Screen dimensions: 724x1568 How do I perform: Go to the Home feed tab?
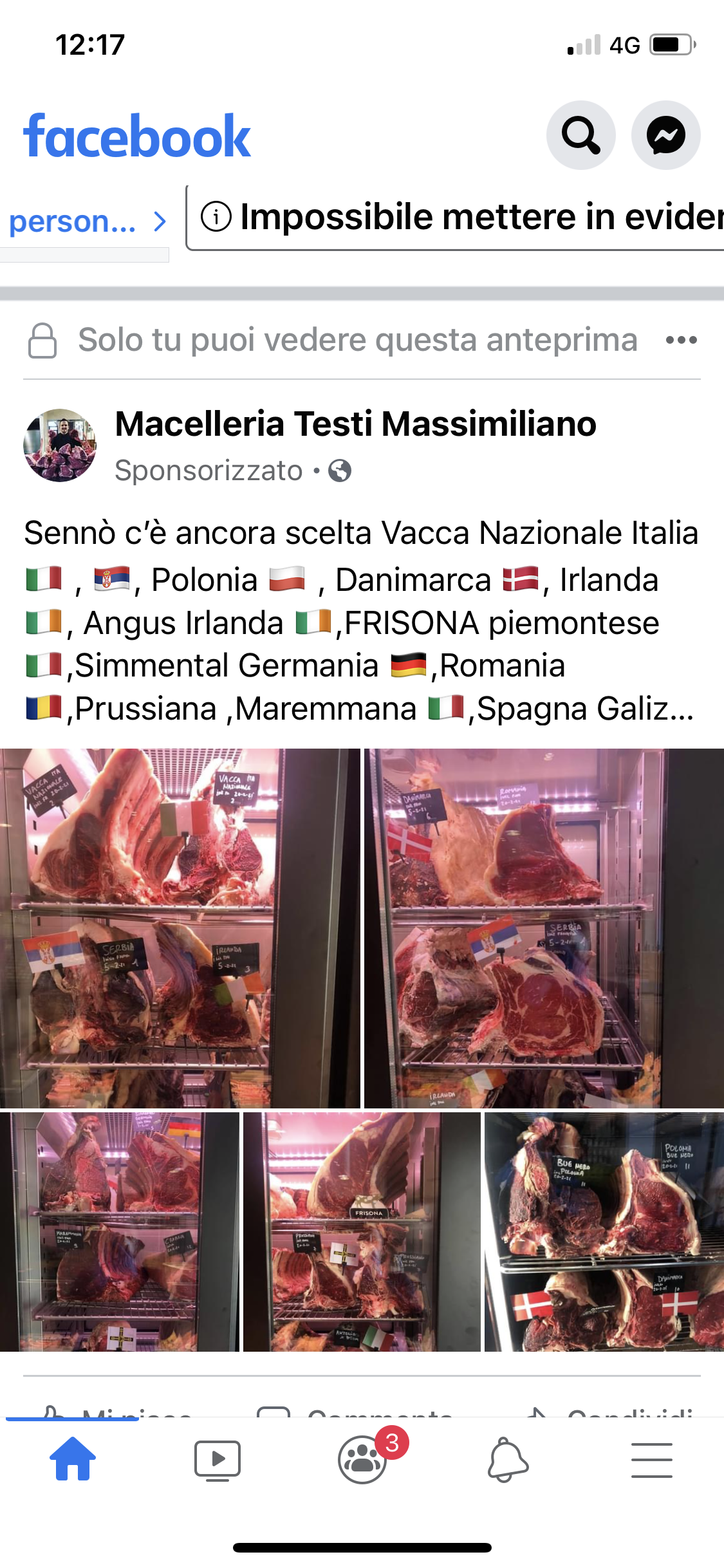[73, 1459]
